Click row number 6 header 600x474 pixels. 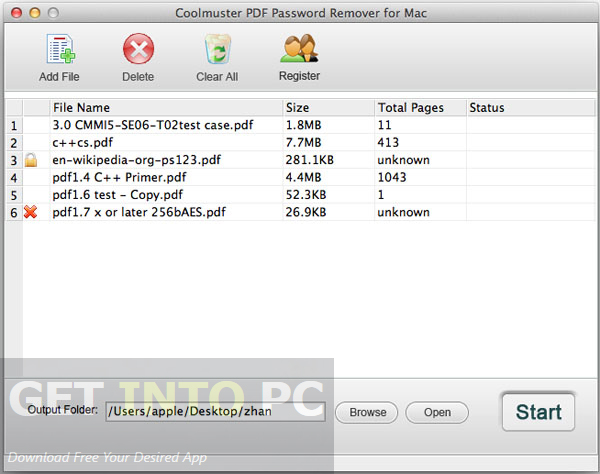coord(14,213)
